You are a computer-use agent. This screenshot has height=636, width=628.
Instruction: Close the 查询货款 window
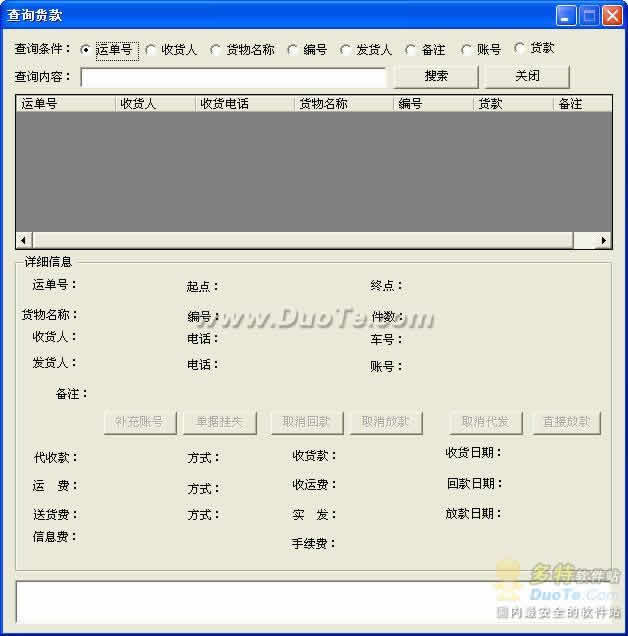pyautogui.click(x=612, y=16)
